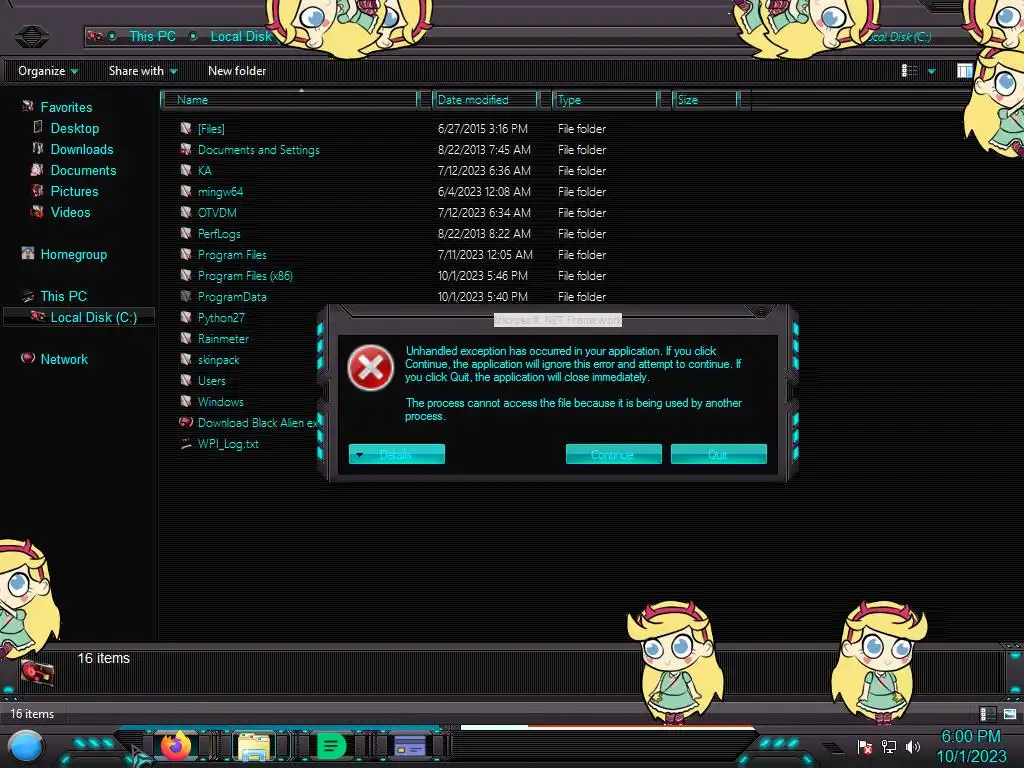Click the back navigation button in Explorer

pos(31,36)
